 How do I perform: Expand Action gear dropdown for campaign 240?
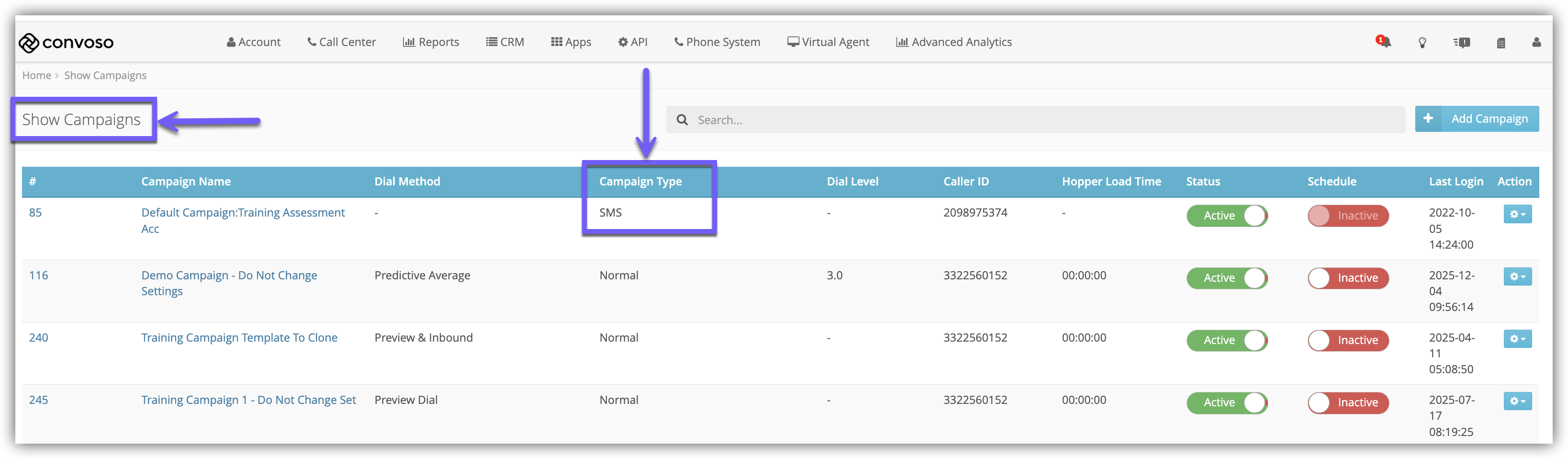[x=1517, y=339]
